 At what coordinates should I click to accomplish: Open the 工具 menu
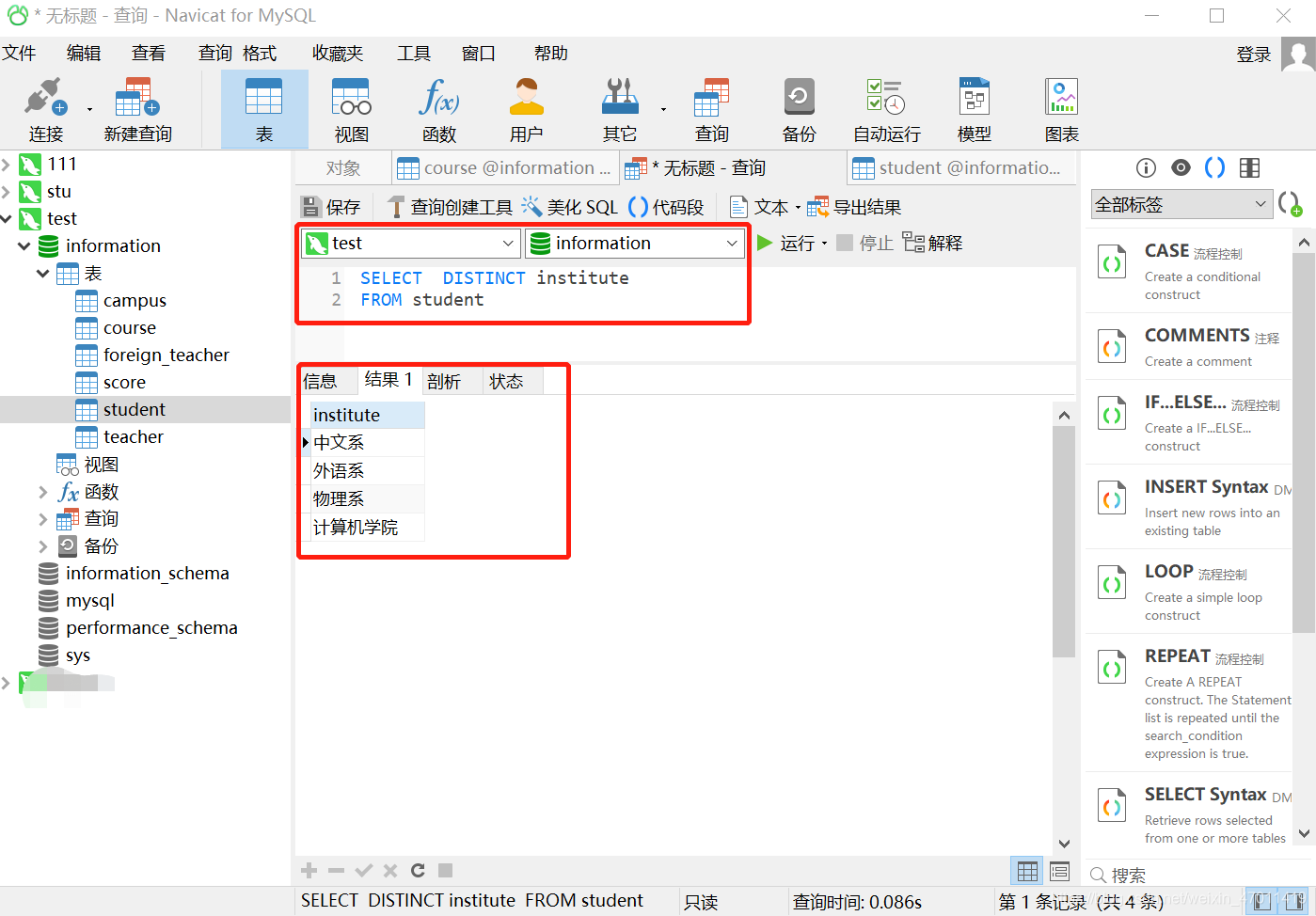[x=414, y=54]
